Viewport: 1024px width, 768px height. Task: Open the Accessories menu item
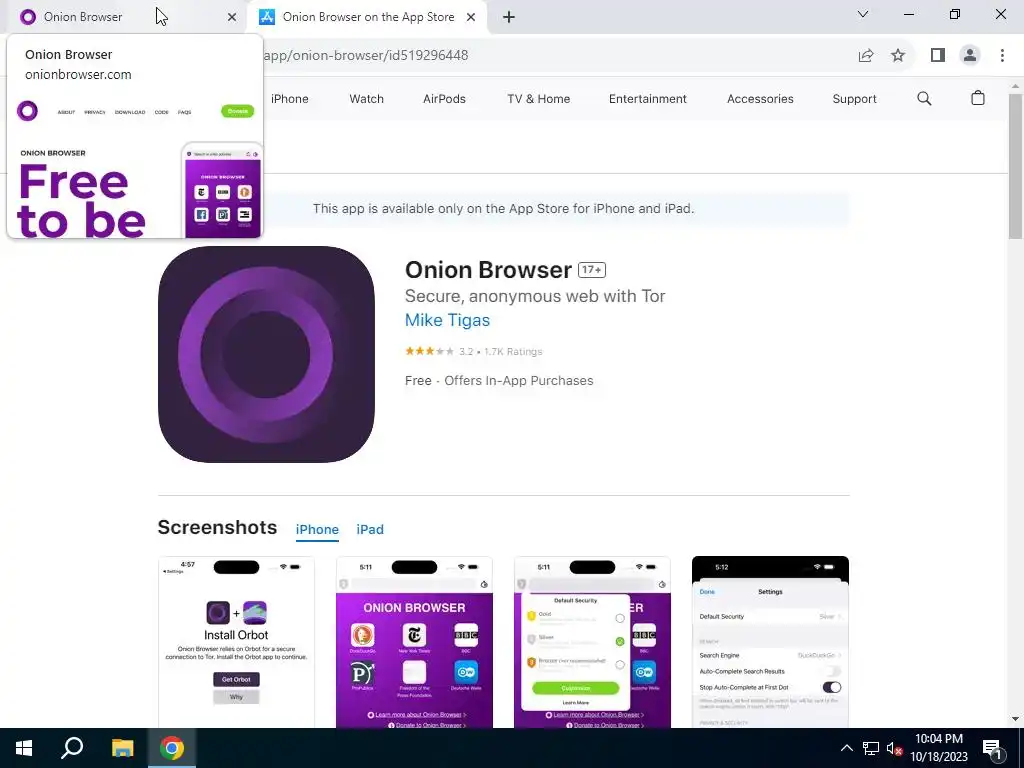click(x=760, y=99)
